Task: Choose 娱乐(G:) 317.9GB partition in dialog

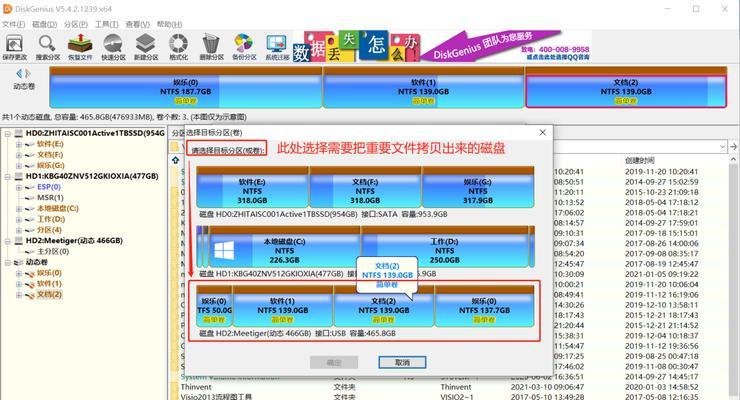Action: [x=478, y=187]
